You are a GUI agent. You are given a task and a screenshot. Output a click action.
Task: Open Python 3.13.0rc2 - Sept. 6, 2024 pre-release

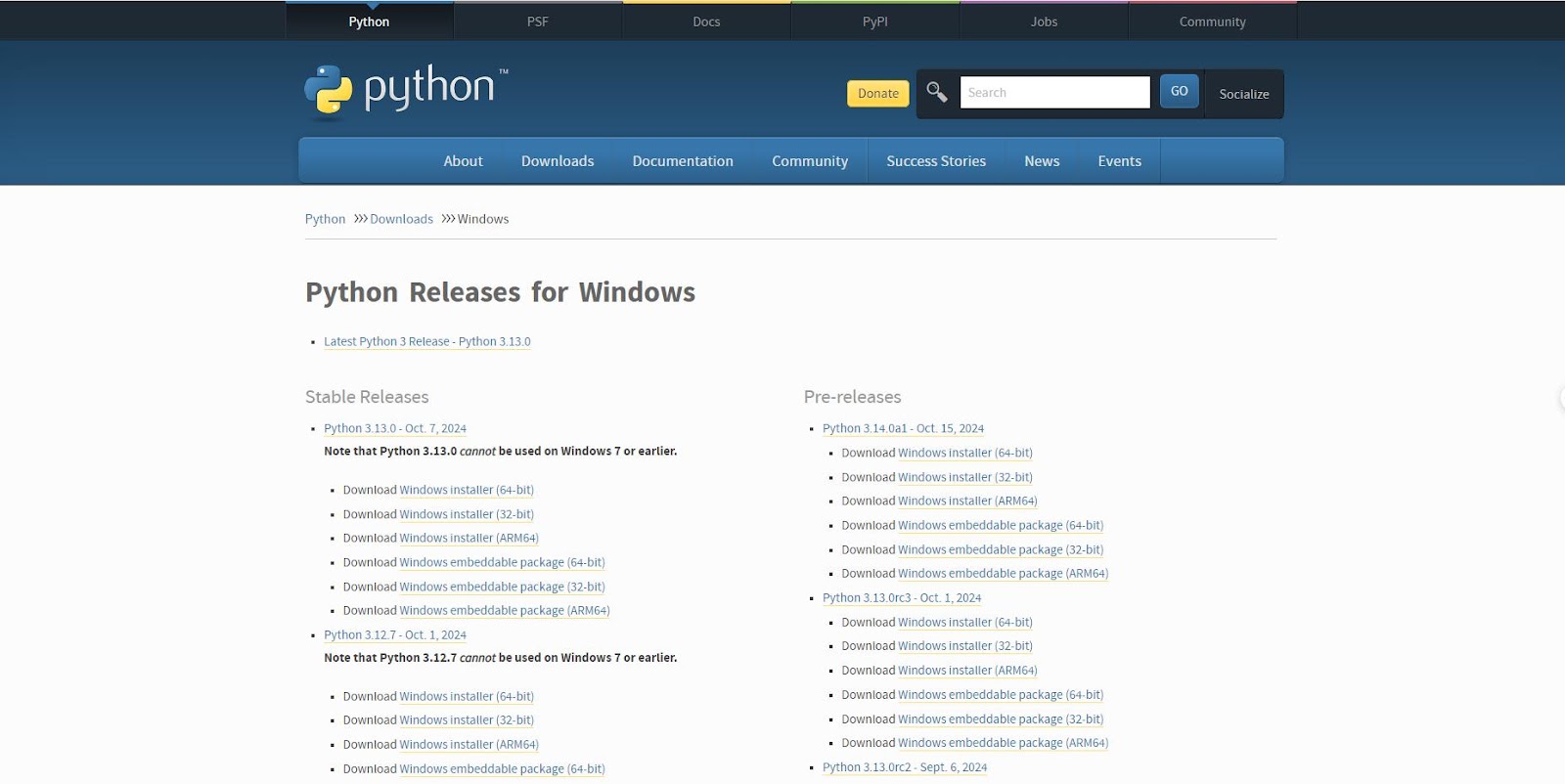905,768
